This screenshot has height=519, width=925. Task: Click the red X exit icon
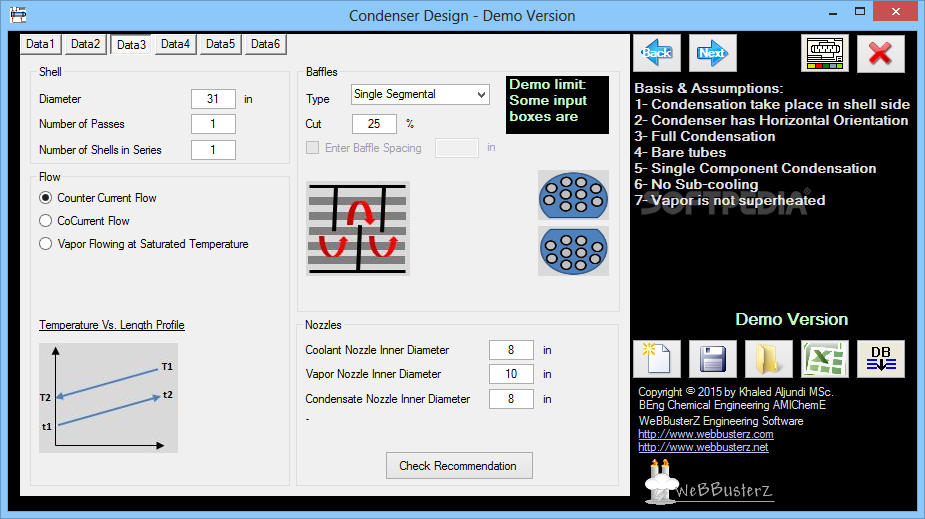pos(880,53)
